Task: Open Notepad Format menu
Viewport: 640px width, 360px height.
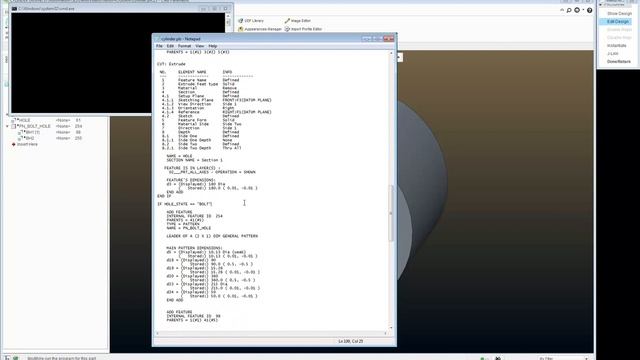Action: point(184,46)
